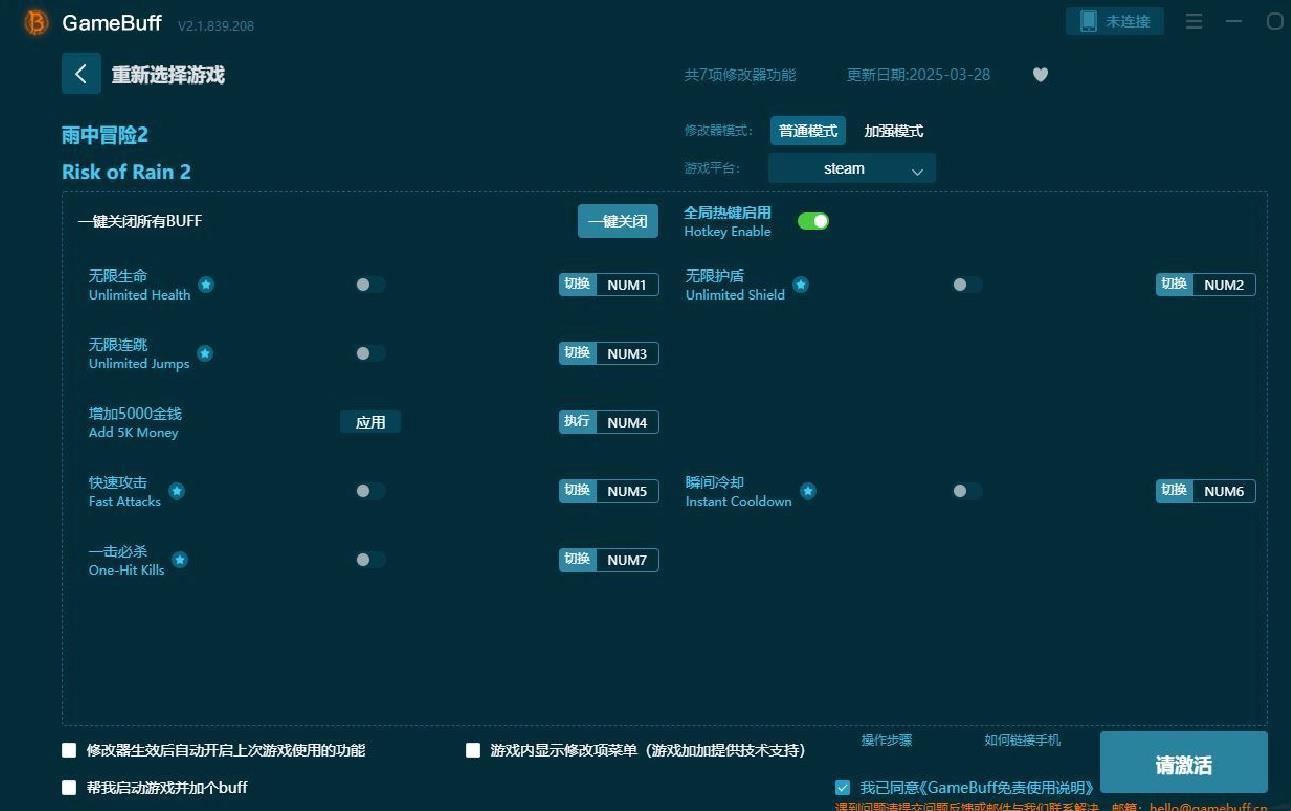The image size is (1291, 811).
Task: Open the steam platform dropdown
Action: [851, 169]
